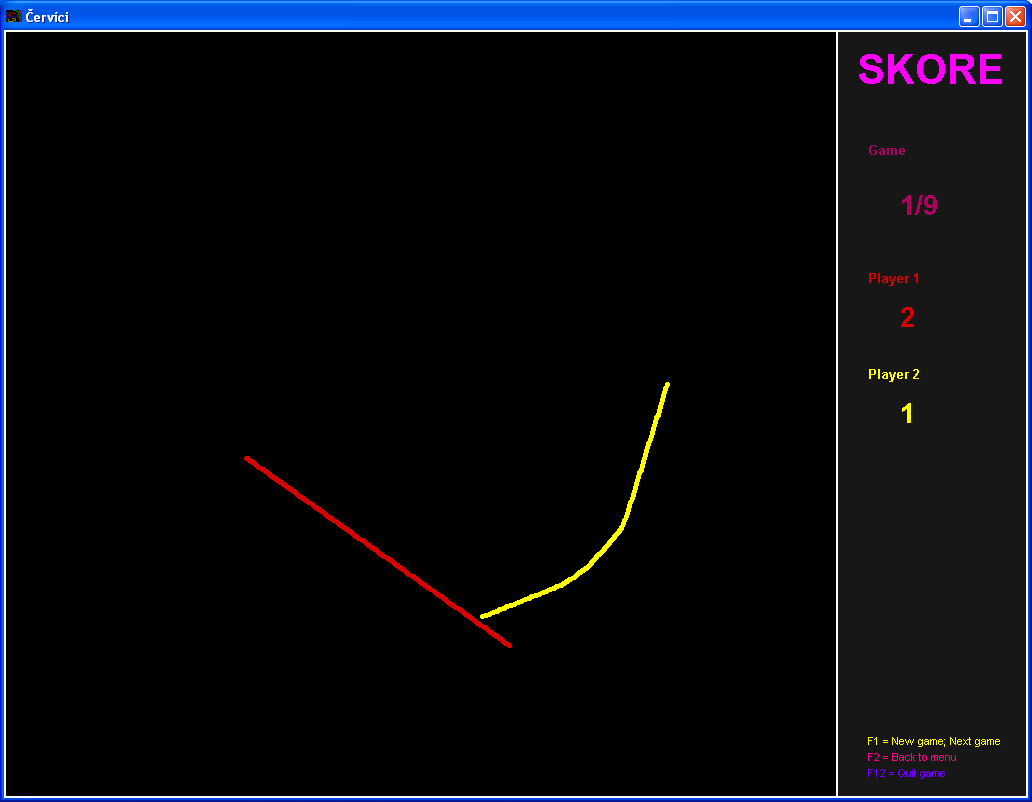
Task: Click the lower-right end of the red worm
Action: (509, 645)
